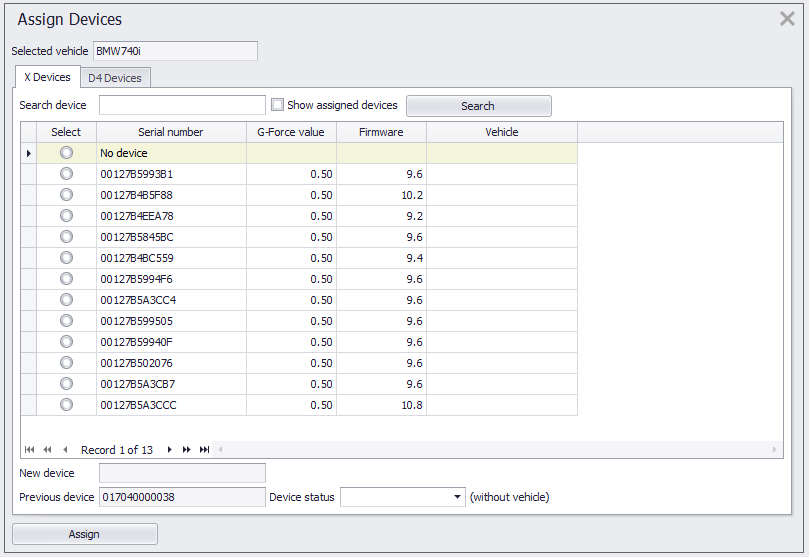Go to next record in navigator
The width and height of the screenshot is (809, 557).
[x=169, y=450]
